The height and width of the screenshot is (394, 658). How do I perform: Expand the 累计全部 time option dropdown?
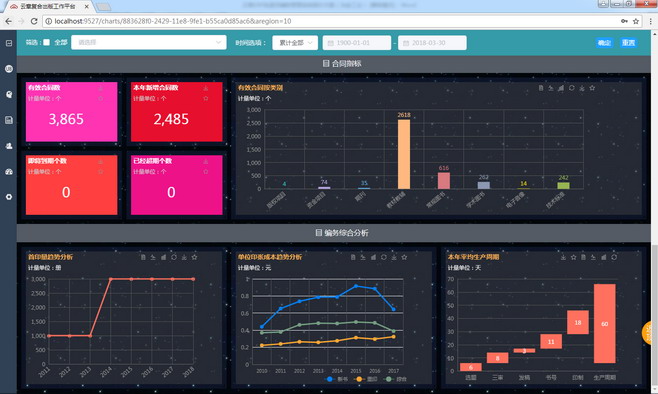295,43
